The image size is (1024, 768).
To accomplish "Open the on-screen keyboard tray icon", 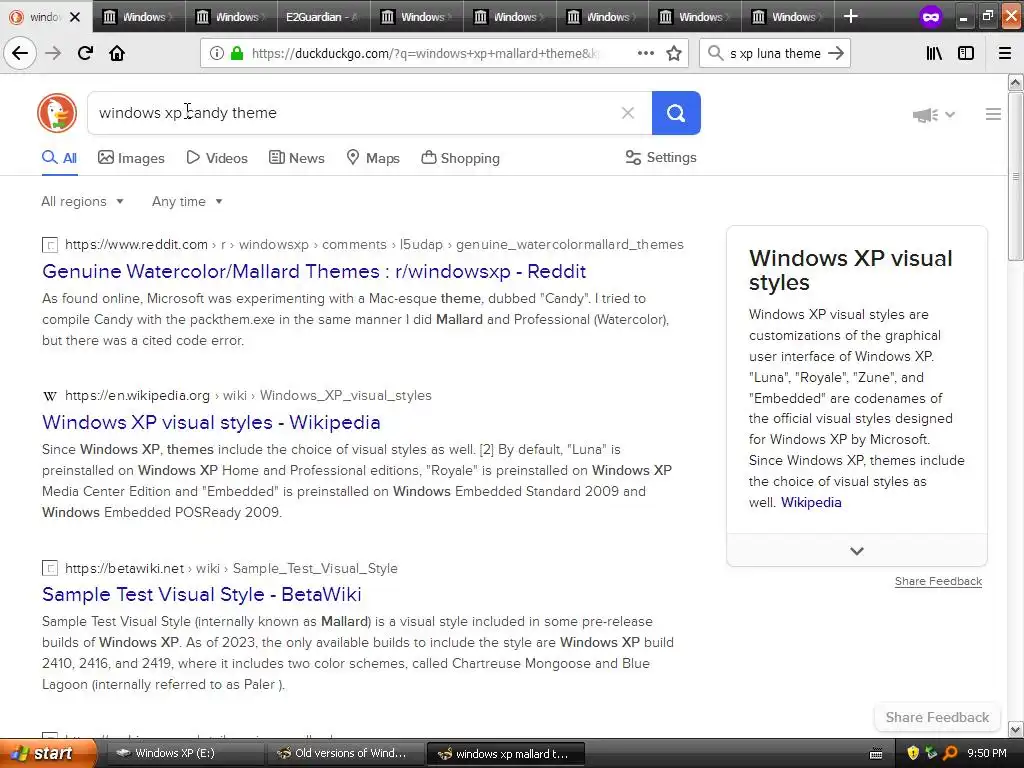I will 876,754.
